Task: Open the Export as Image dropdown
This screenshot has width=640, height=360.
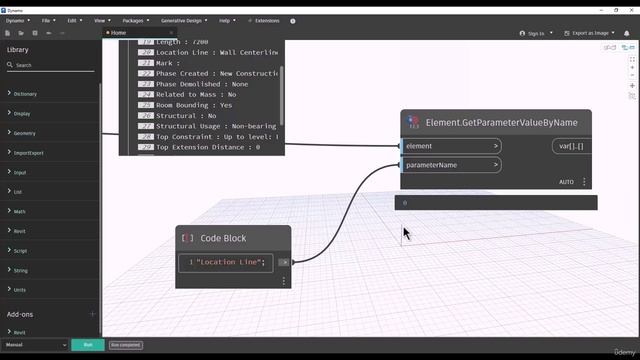Action: click(x=589, y=33)
